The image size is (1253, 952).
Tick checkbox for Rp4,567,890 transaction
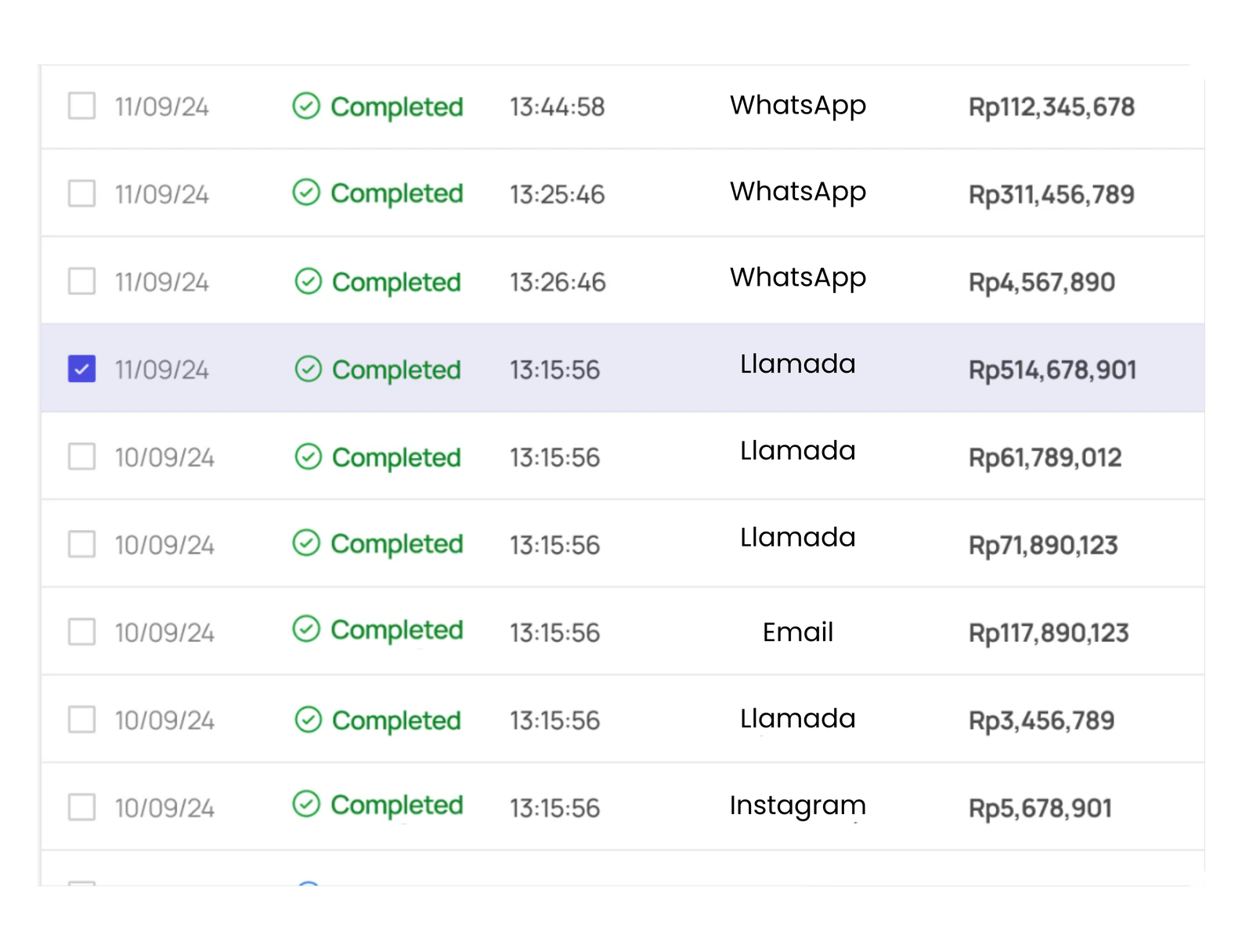point(82,281)
